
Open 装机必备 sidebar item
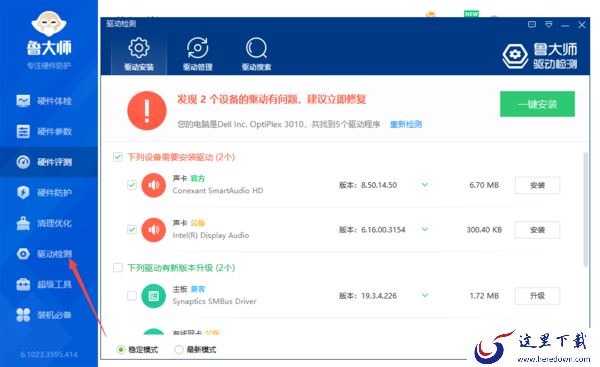44,315
